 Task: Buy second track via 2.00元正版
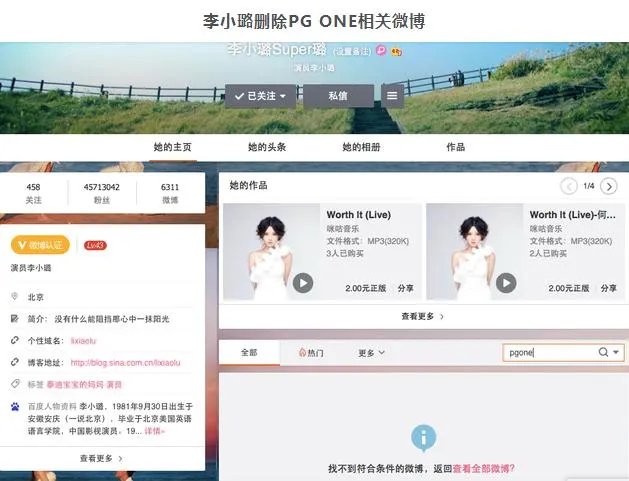click(x=568, y=288)
